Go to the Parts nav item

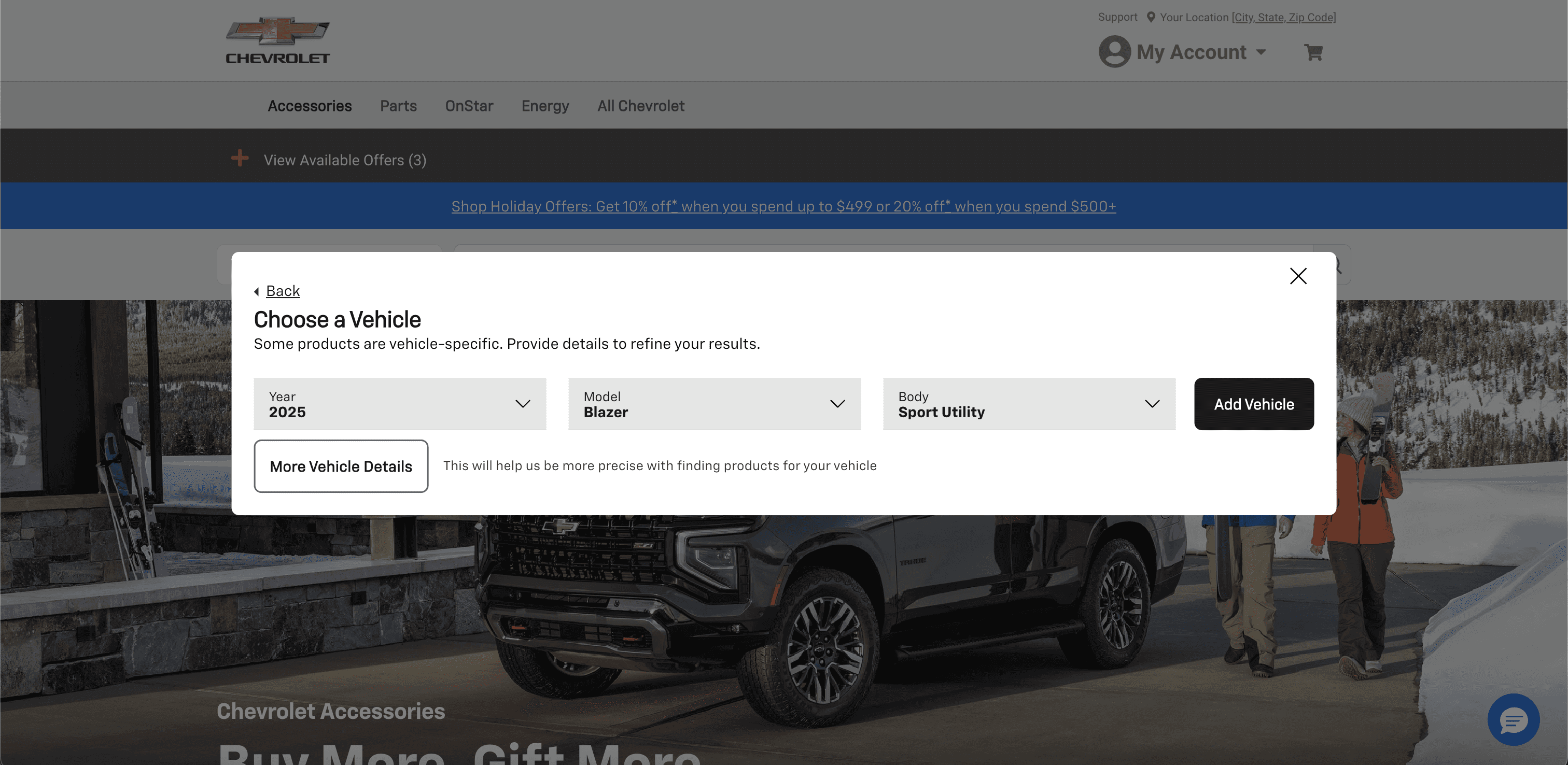click(x=398, y=106)
